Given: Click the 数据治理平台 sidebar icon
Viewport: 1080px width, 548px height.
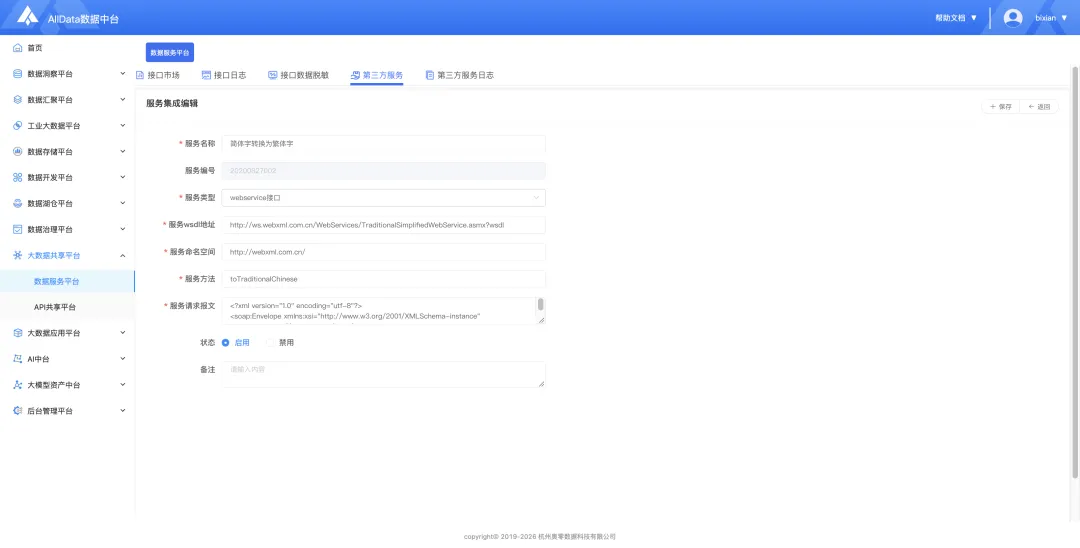Looking at the screenshot, I should coord(18,229).
